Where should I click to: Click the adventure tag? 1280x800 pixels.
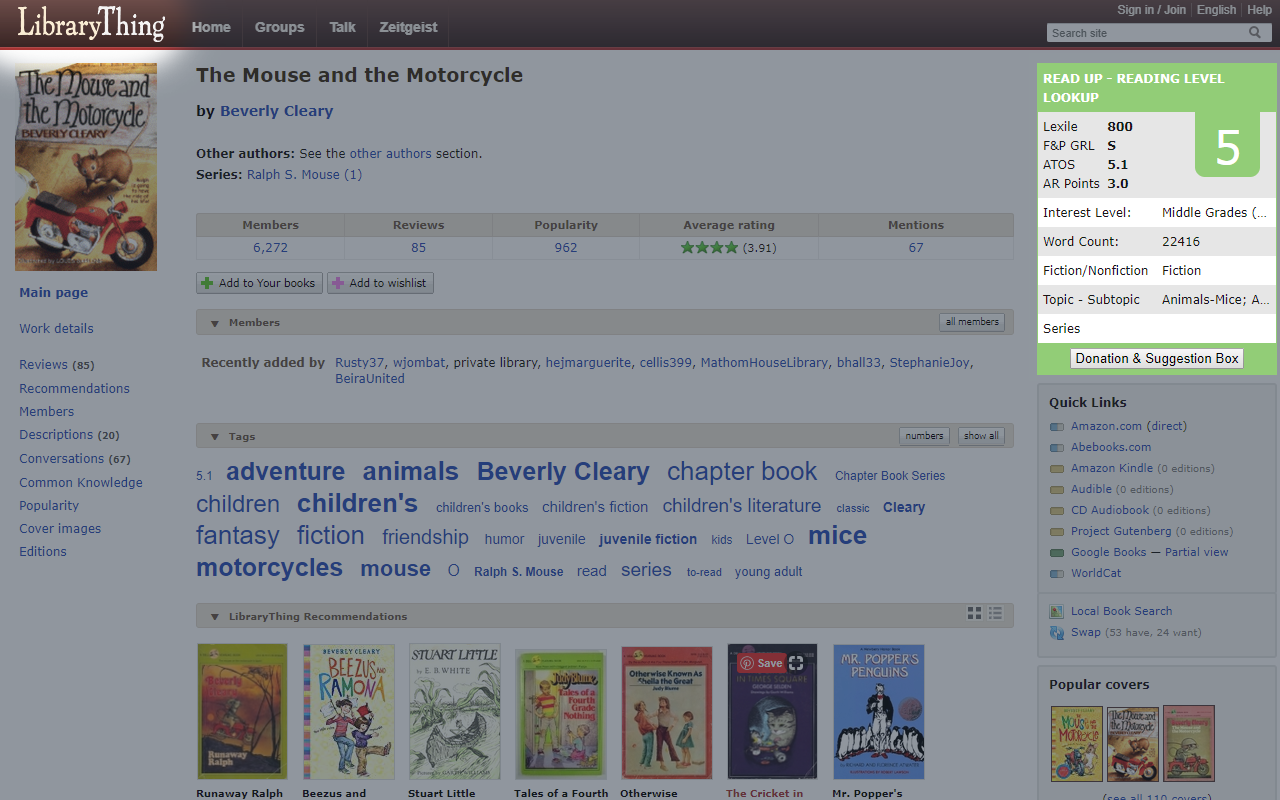(x=285, y=472)
